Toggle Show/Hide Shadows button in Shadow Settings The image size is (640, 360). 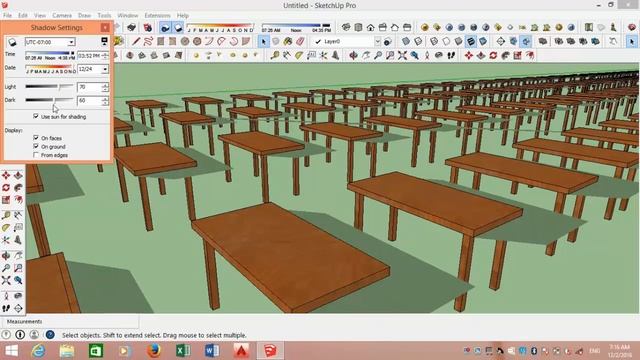[12, 42]
